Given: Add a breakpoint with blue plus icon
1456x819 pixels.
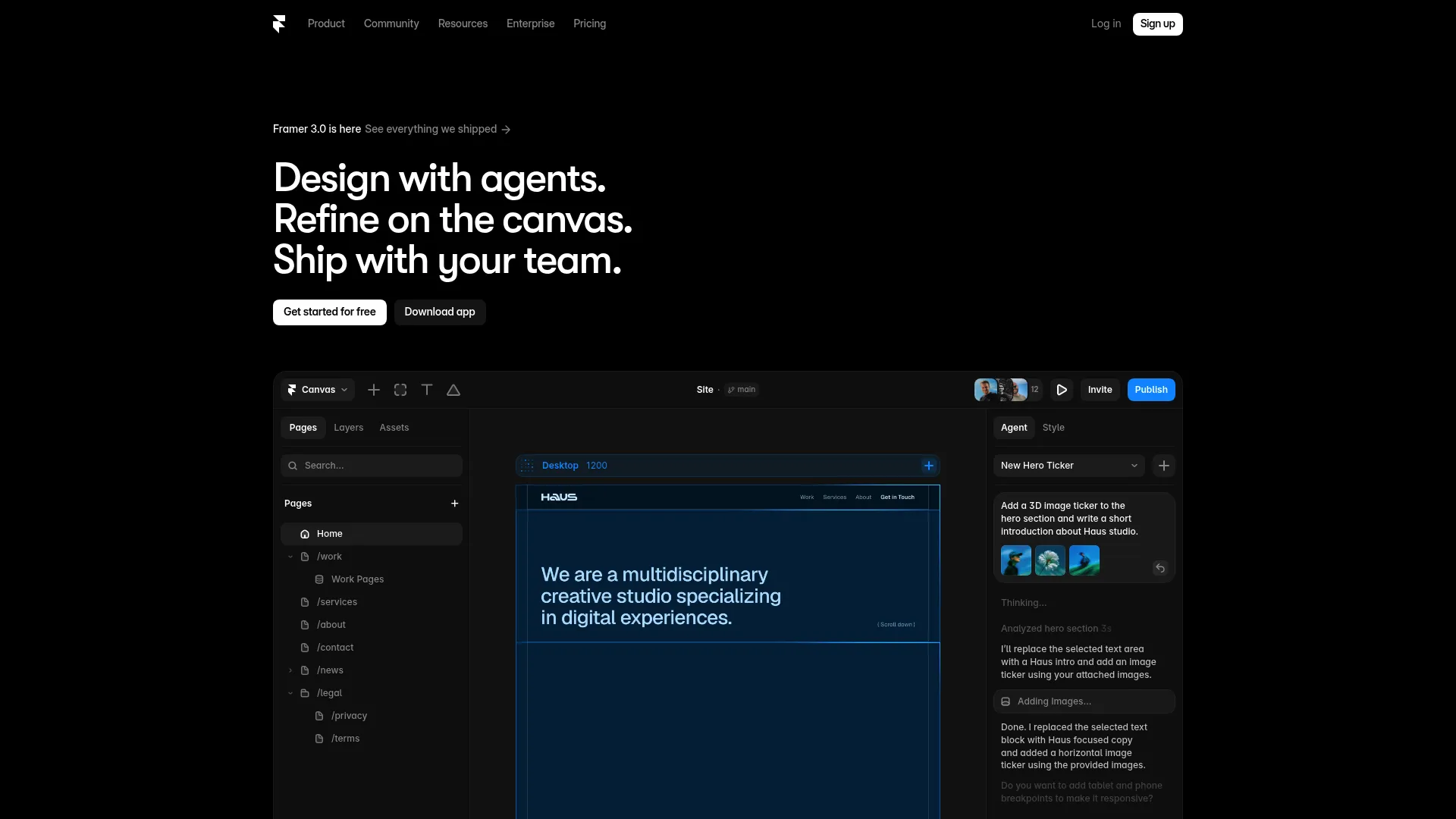Looking at the screenshot, I should (929, 466).
